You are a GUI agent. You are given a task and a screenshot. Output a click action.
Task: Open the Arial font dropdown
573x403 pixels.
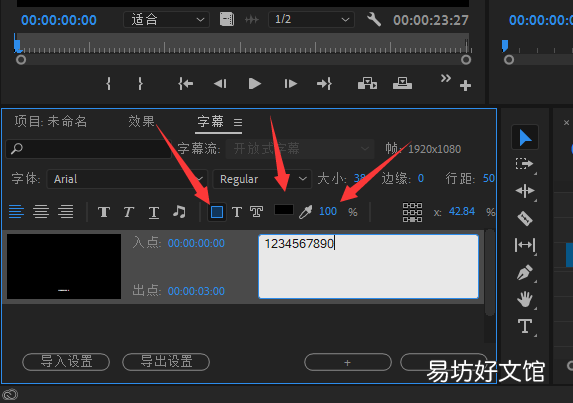pos(127,179)
